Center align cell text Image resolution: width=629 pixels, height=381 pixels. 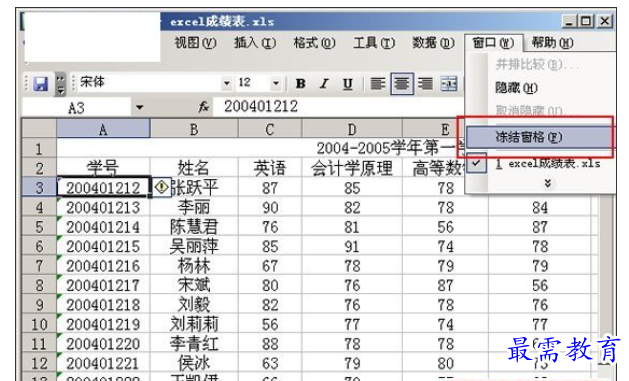click(402, 84)
